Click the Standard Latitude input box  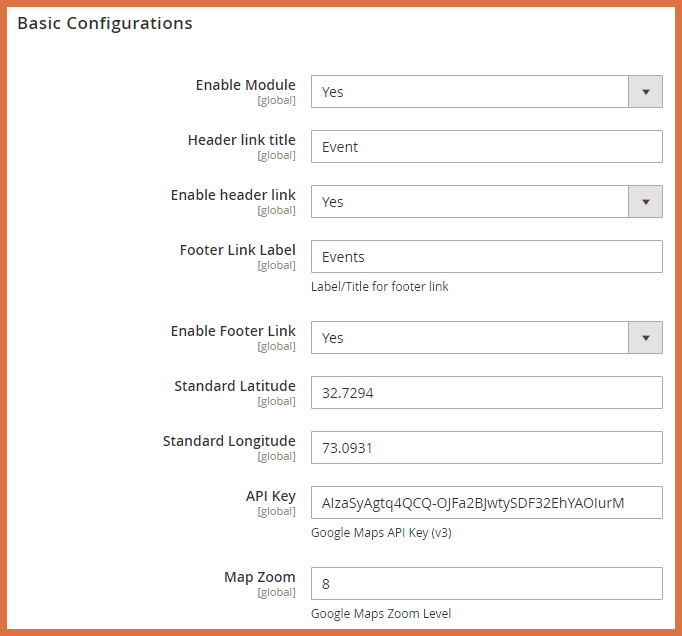[486, 393]
